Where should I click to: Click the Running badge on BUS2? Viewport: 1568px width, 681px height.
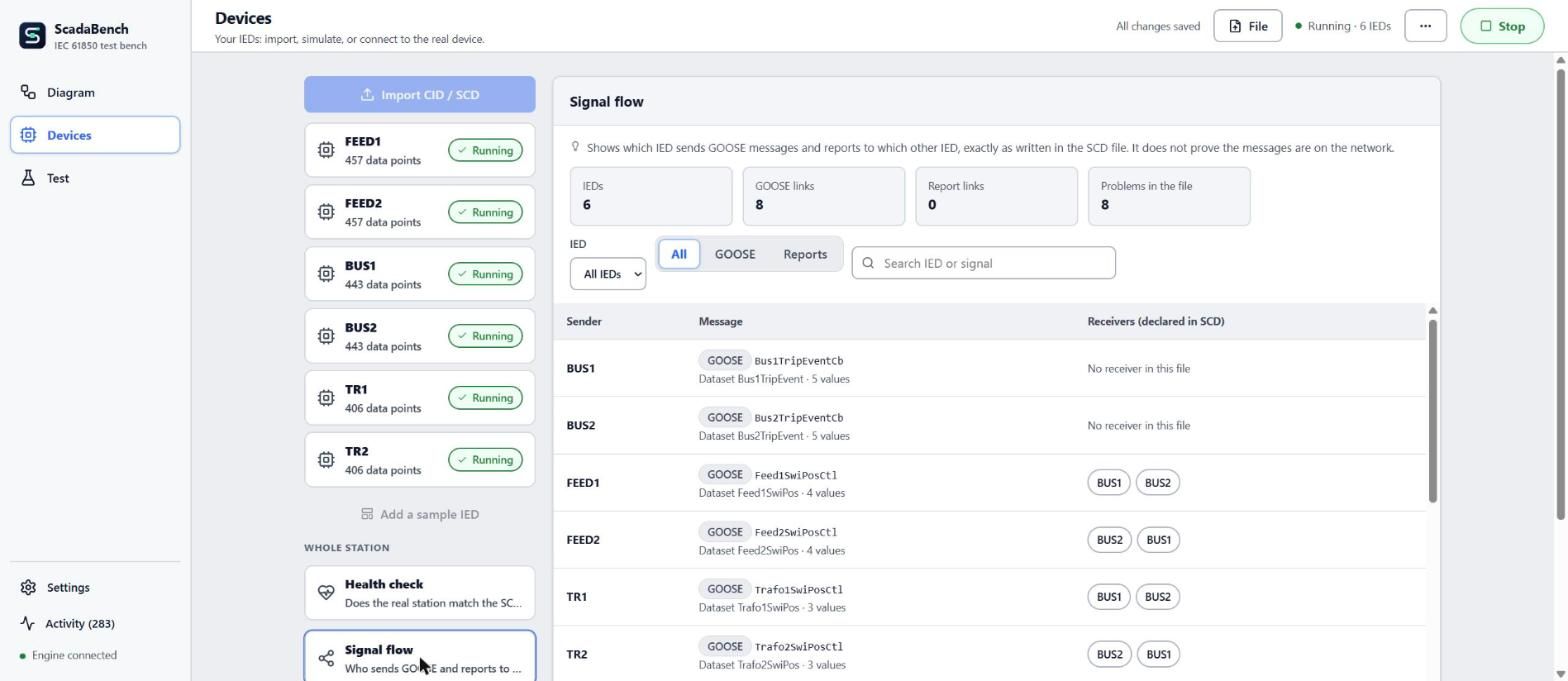485,336
